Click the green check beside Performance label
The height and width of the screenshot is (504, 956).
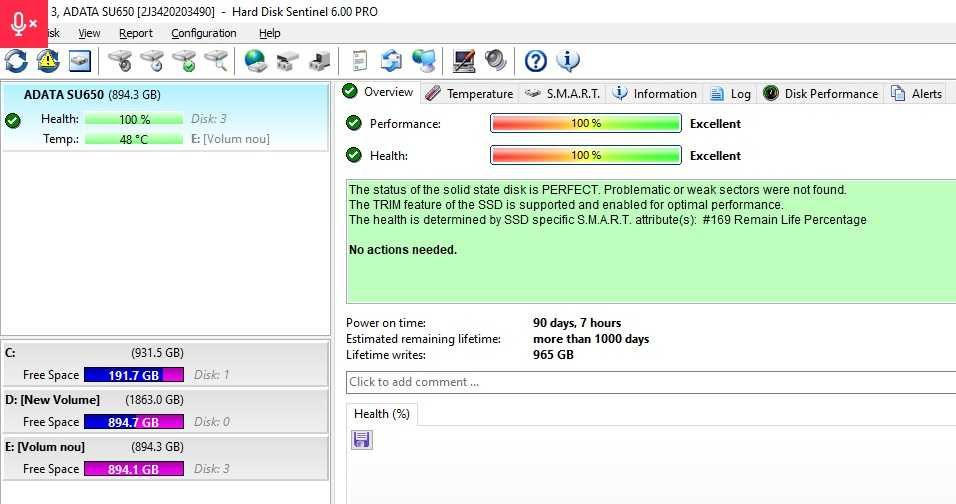click(x=354, y=123)
